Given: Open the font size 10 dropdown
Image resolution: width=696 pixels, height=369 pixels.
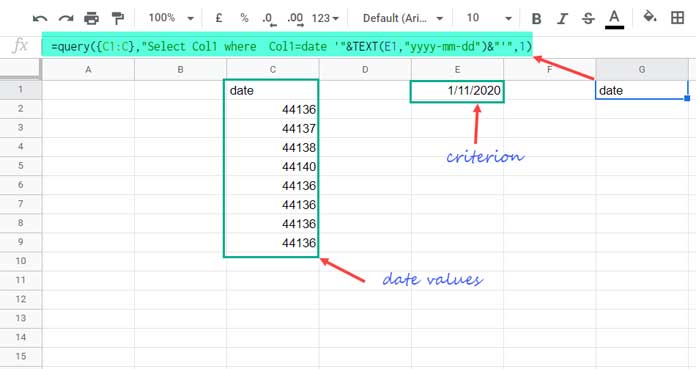Looking at the screenshot, I should point(489,18).
